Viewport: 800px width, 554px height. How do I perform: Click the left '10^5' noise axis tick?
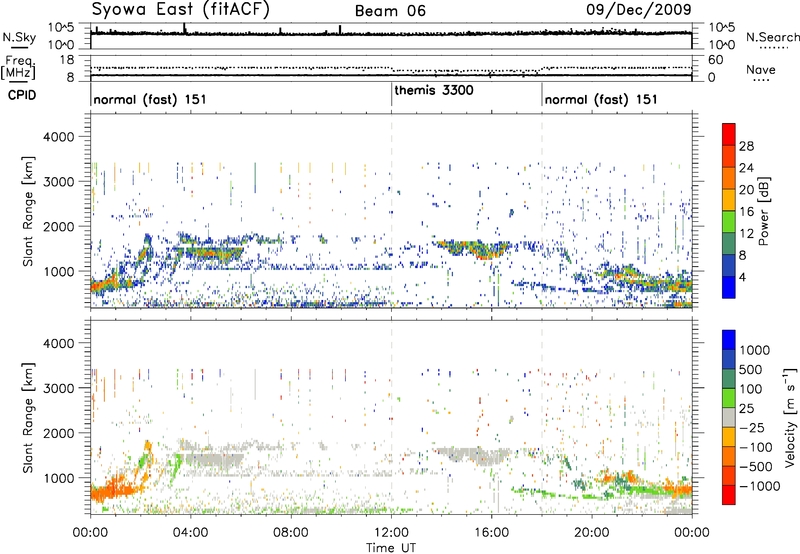pyautogui.click(x=61, y=27)
